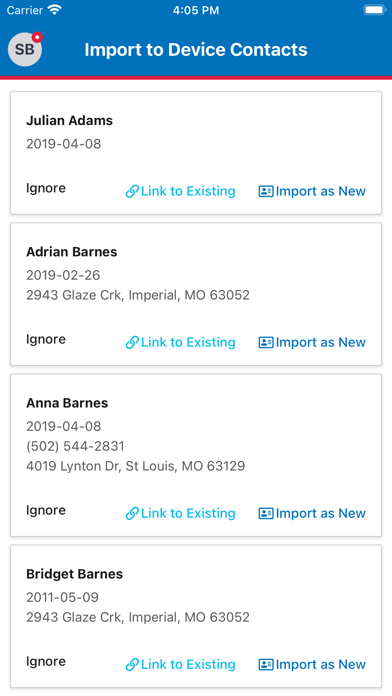
Task: Click contact card icon for Anna Barnes
Action: point(266,513)
